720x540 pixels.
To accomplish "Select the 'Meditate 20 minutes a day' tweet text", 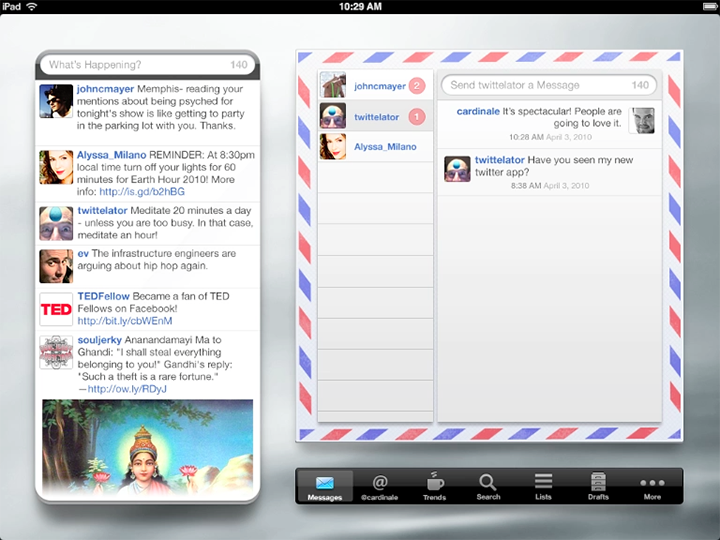I will 165,223.
